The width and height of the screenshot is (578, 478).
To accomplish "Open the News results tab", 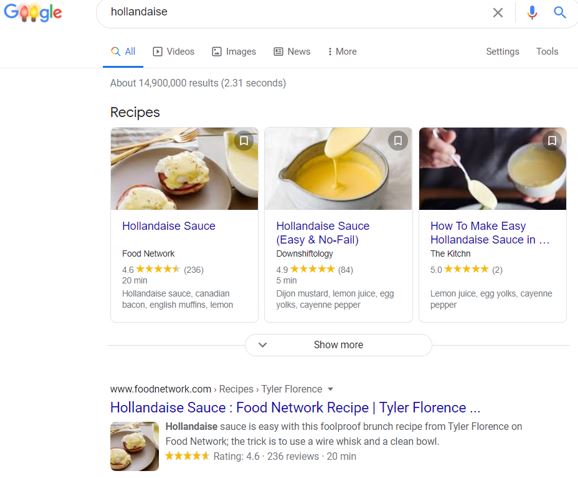I will pos(292,52).
